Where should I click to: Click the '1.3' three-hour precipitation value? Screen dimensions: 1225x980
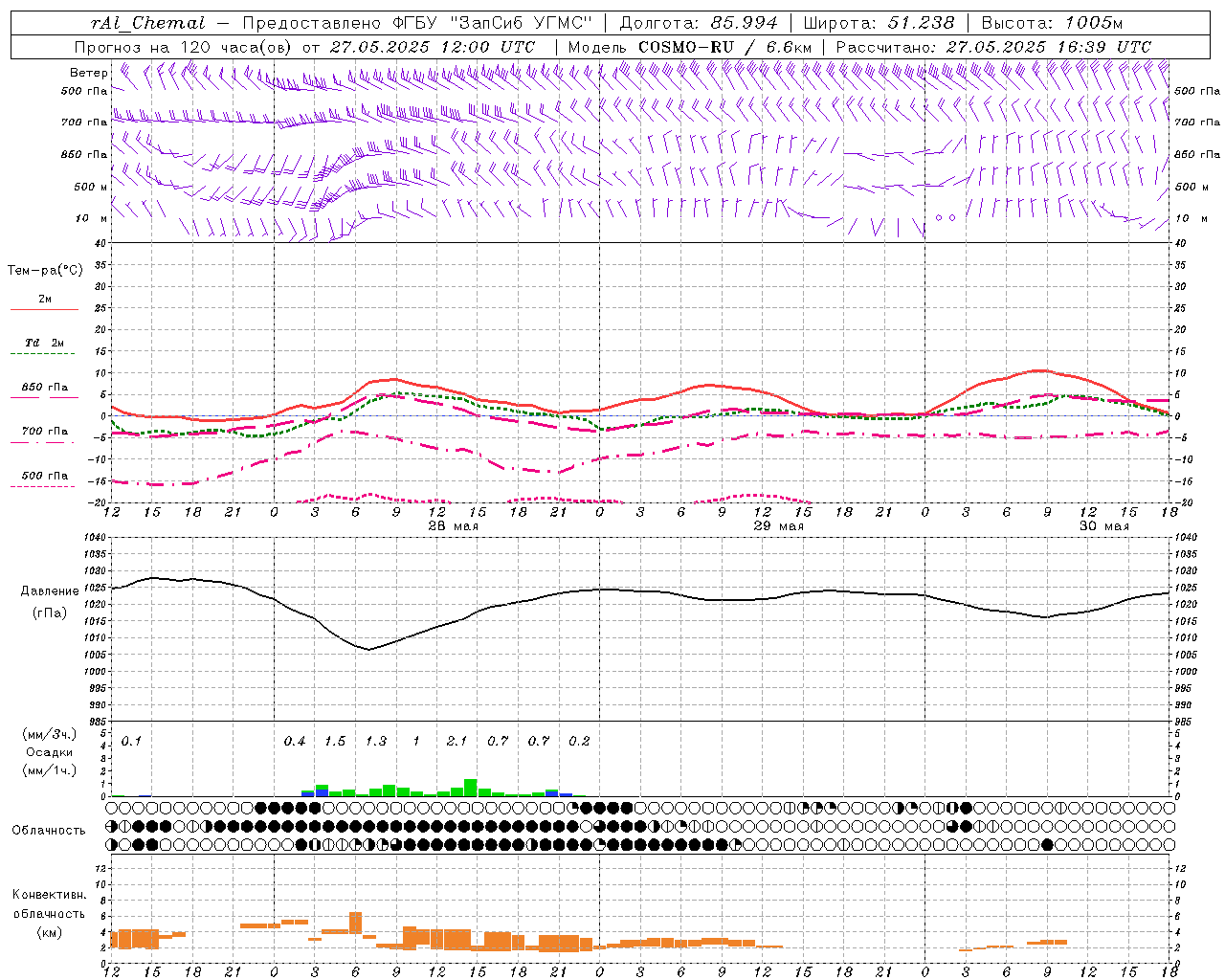pyautogui.click(x=376, y=742)
